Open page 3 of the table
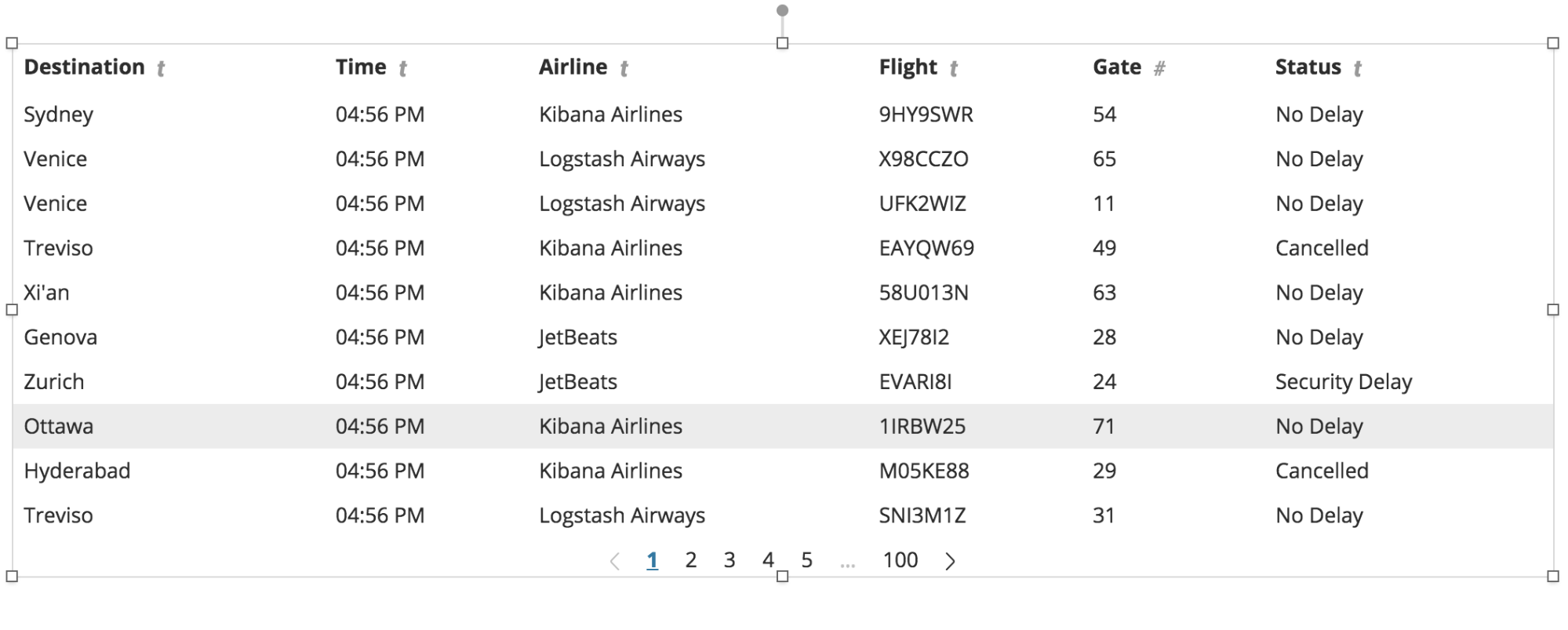This screenshot has height=630, width=1568. click(729, 560)
